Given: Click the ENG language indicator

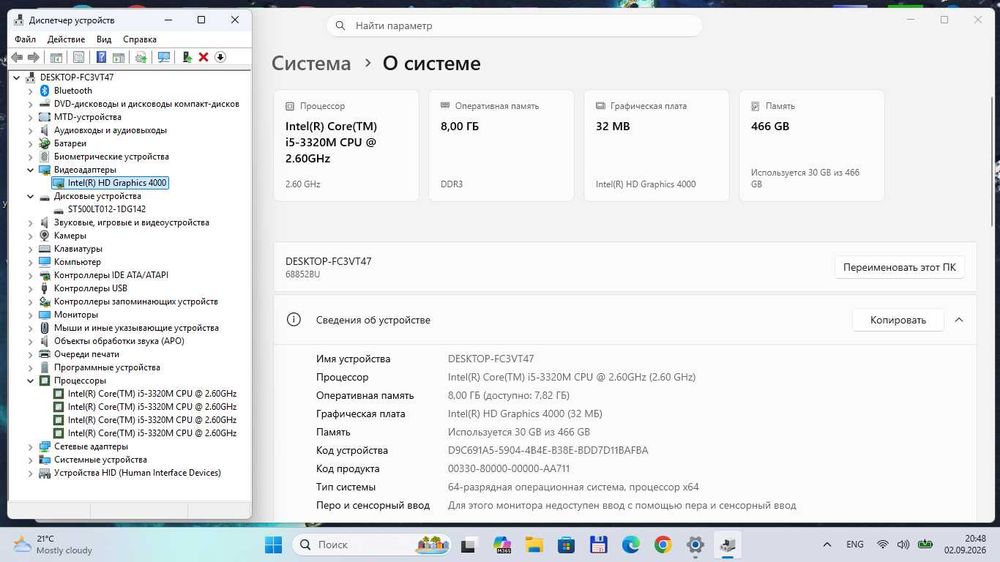Looking at the screenshot, I should click(x=855, y=545).
